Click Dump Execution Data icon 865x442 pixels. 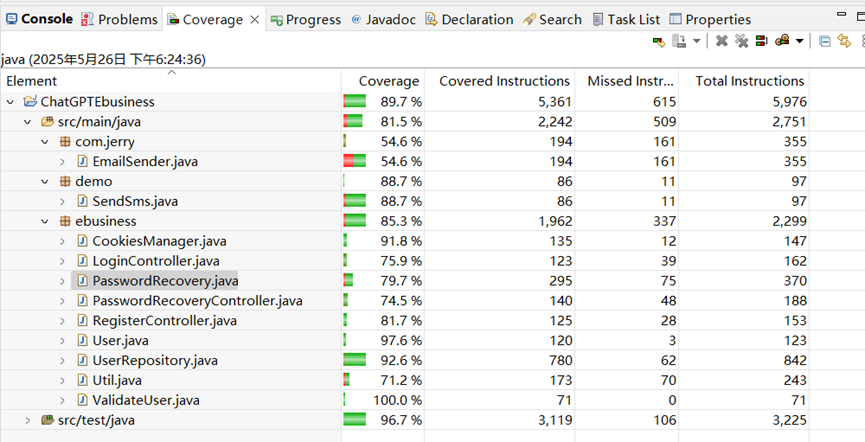coord(679,41)
